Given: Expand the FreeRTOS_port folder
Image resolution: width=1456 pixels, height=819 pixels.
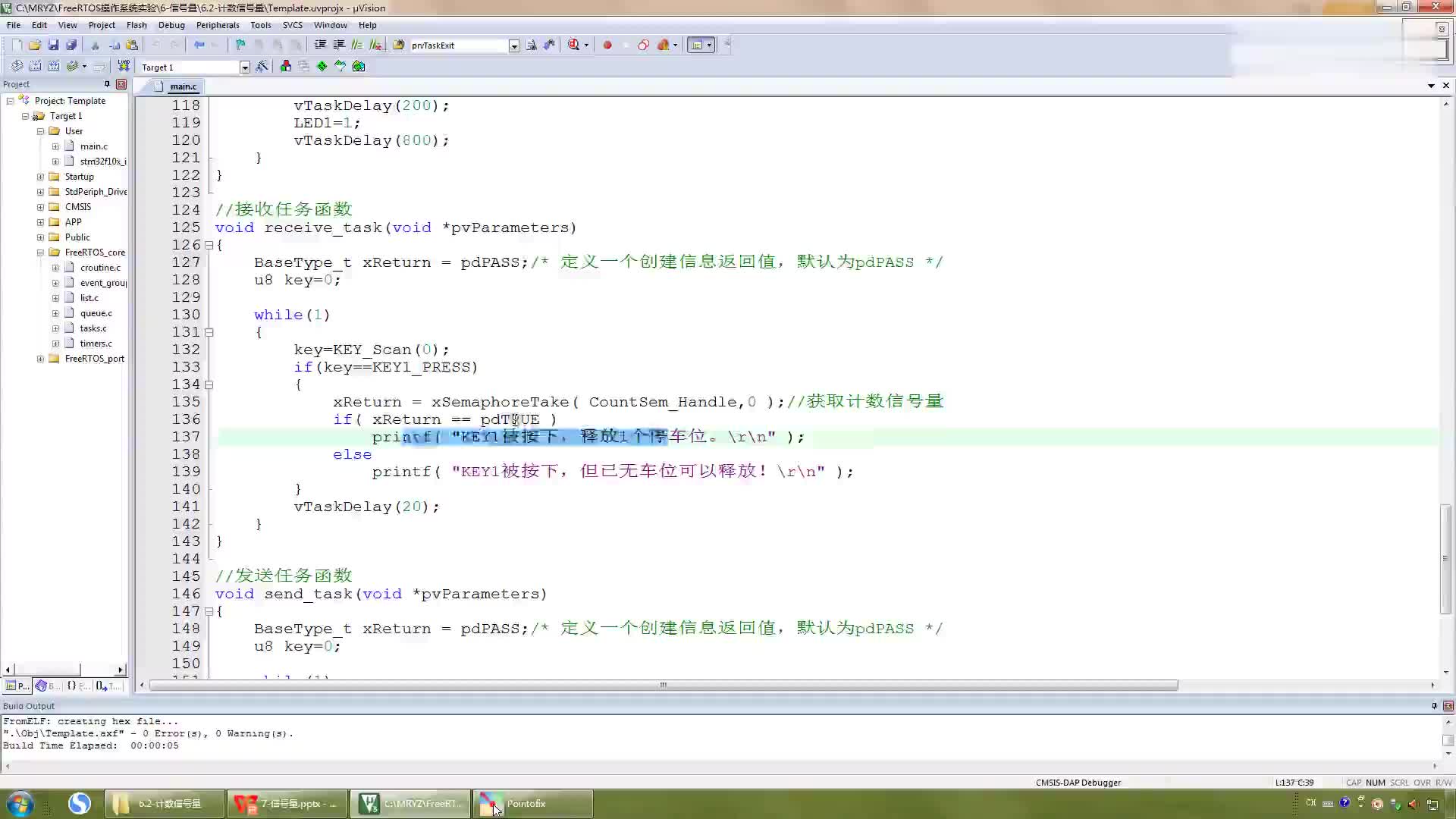Looking at the screenshot, I should tap(40, 359).
